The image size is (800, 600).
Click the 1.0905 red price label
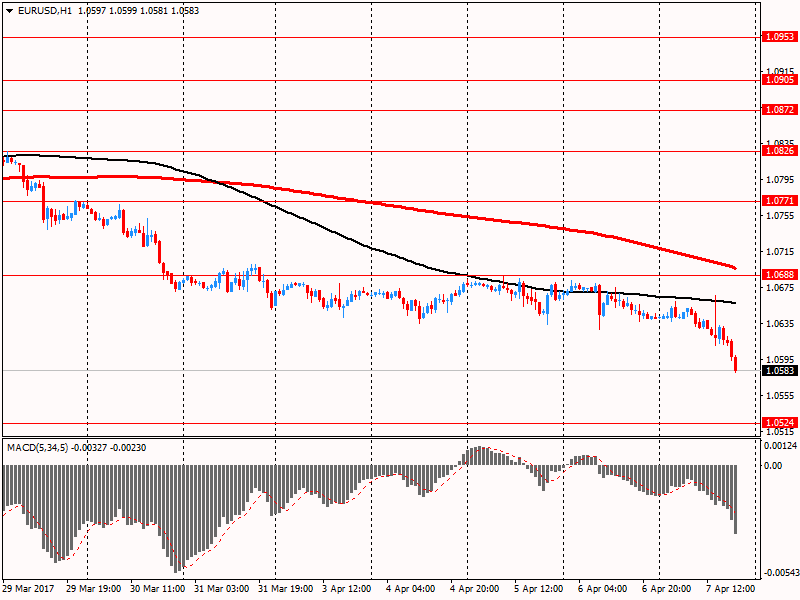point(780,80)
